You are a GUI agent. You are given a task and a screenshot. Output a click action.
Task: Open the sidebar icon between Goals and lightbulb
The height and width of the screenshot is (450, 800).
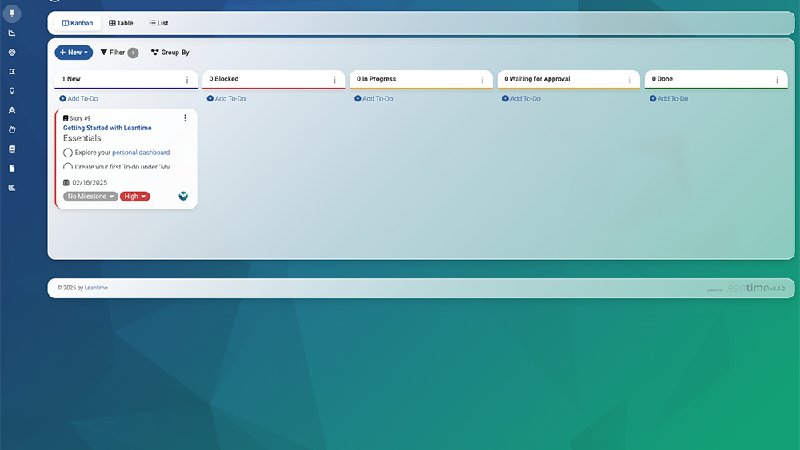(12, 71)
